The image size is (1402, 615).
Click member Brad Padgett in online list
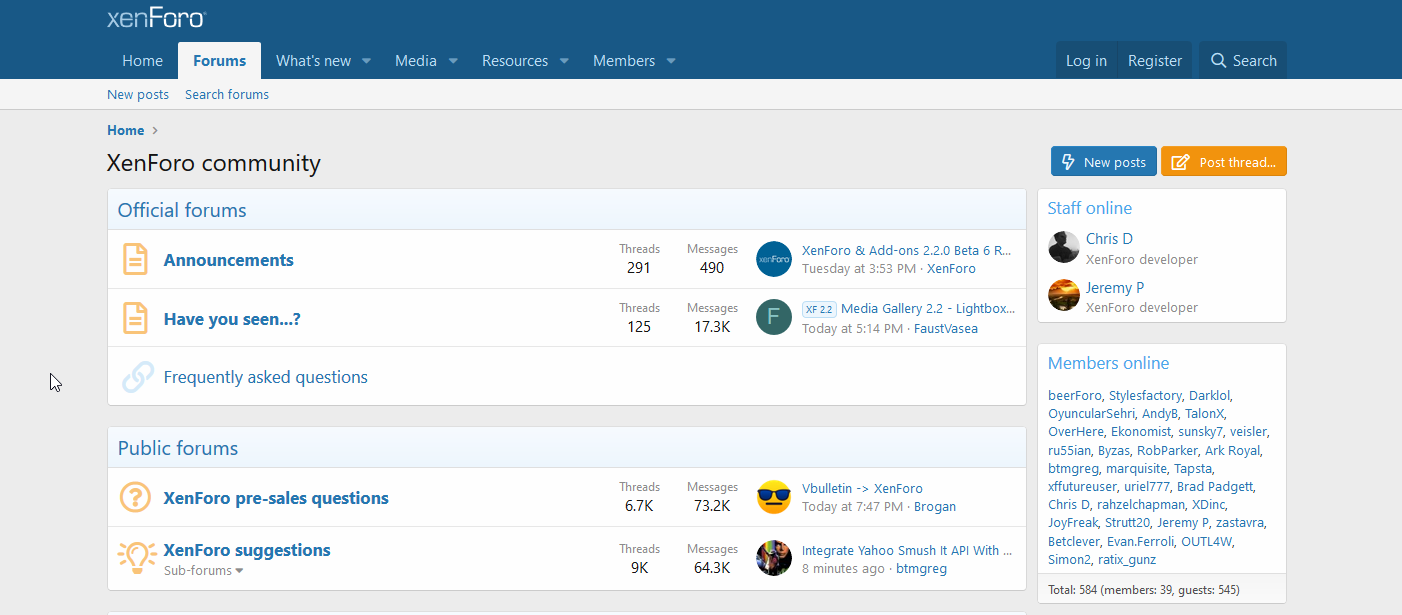1215,486
